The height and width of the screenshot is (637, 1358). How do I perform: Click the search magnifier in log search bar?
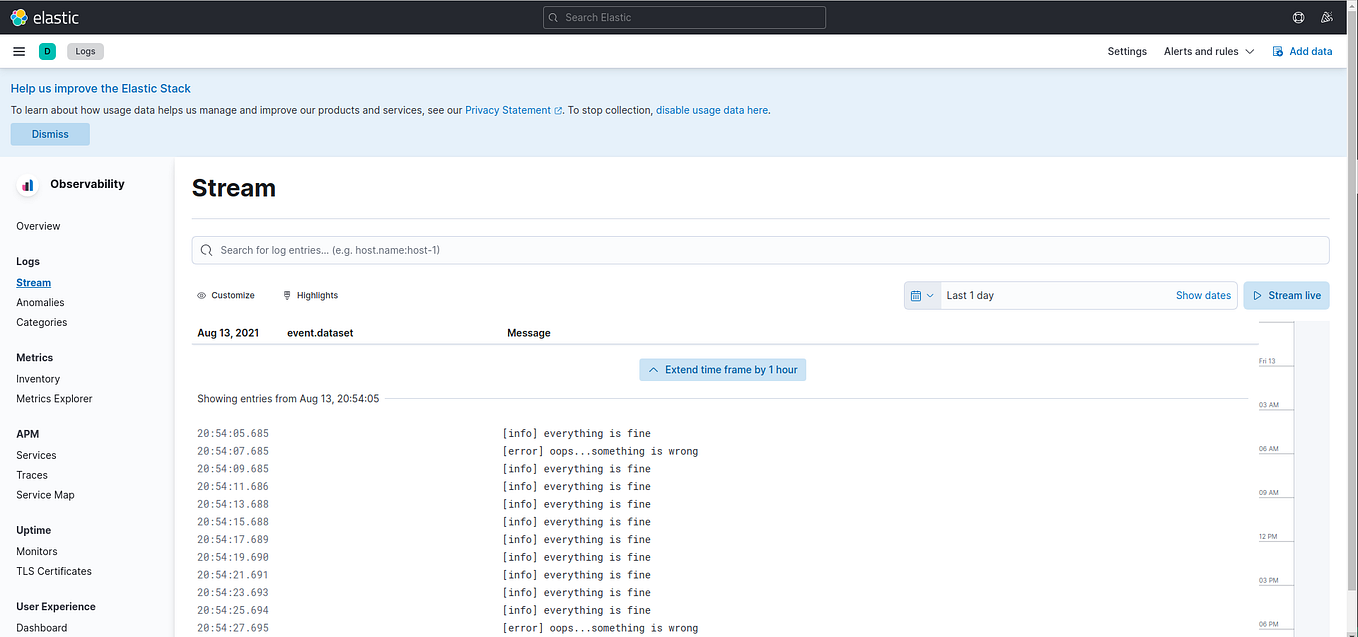[x=207, y=250]
